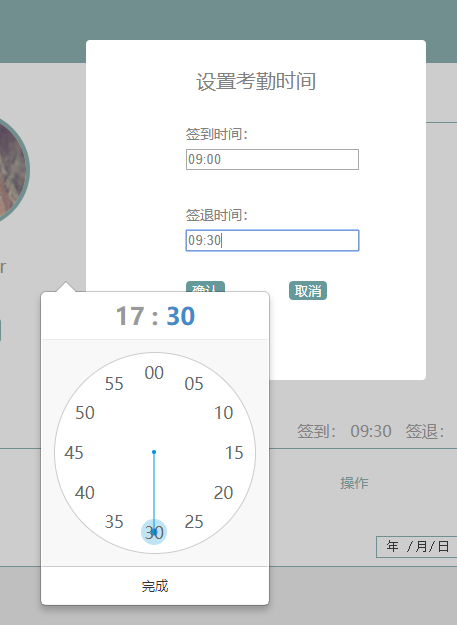Screen dimensions: 457x625
Task: Click the 签到: 09:30 time text
Action: (x=345, y=431)
